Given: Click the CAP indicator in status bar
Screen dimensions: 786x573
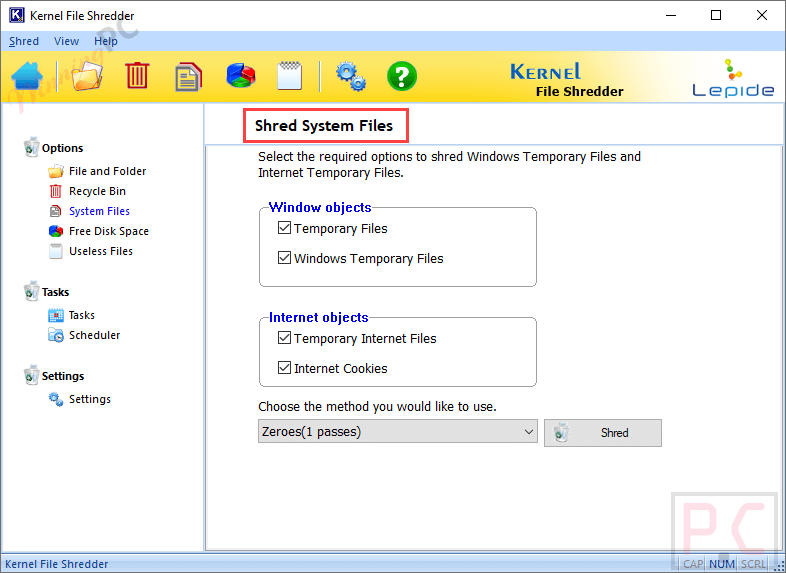Looking at the screenshot, I should point(693,564).
